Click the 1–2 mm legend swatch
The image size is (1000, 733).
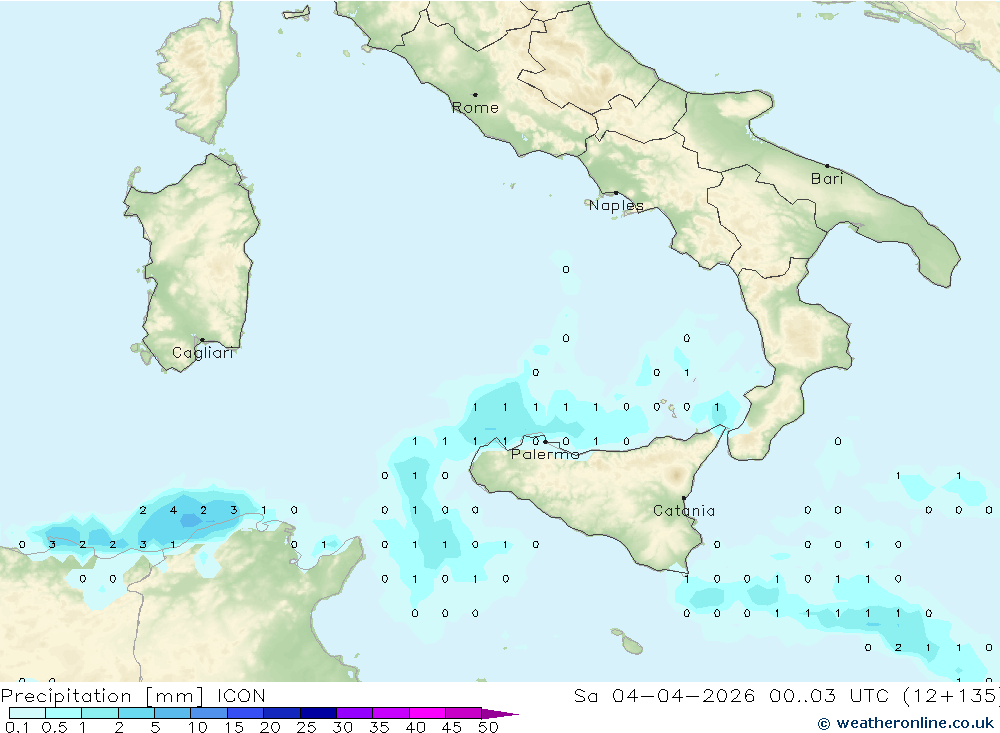100,713
